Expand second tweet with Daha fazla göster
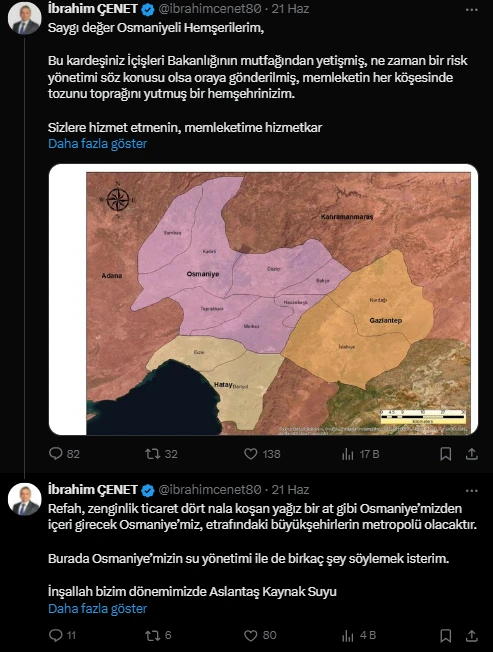The height and width of the screenshot is (652, 493). click(97, 609)
